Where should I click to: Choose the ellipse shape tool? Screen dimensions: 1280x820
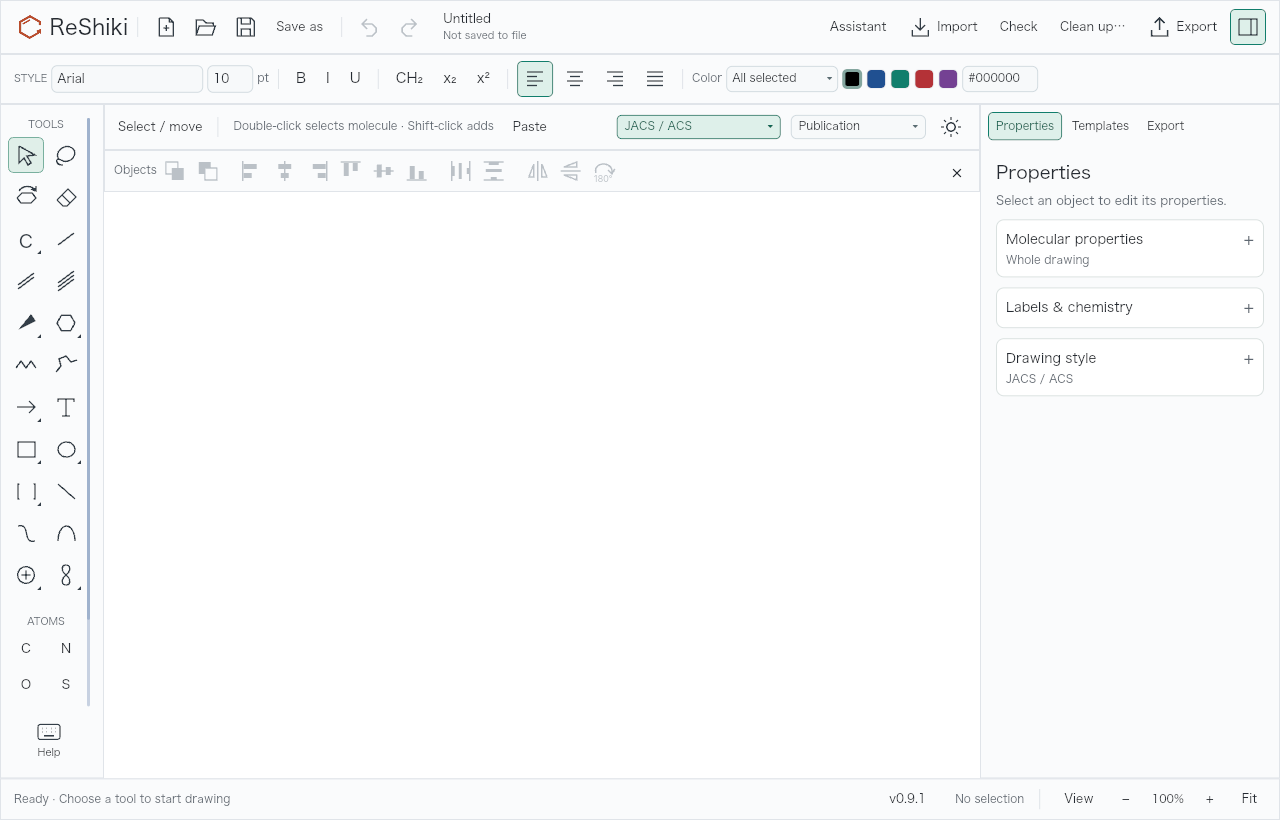click(x=66, y=449)
